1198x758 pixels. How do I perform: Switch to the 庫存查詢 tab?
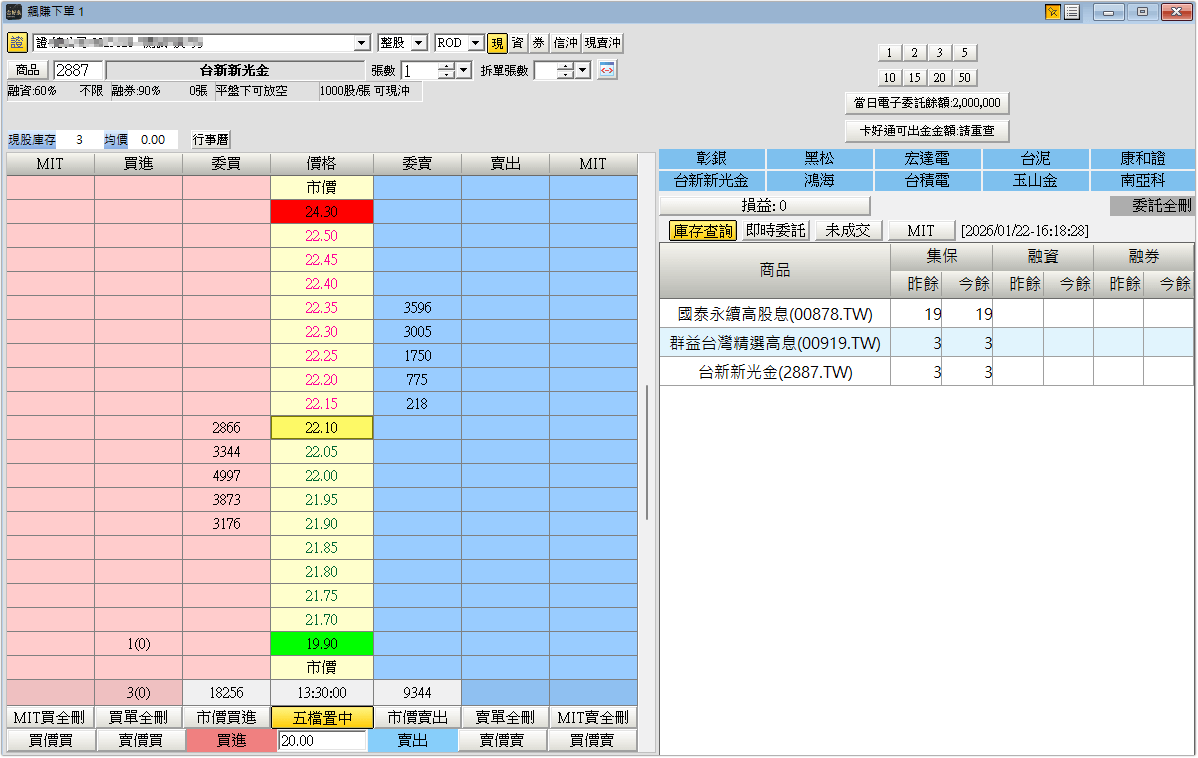703,231
